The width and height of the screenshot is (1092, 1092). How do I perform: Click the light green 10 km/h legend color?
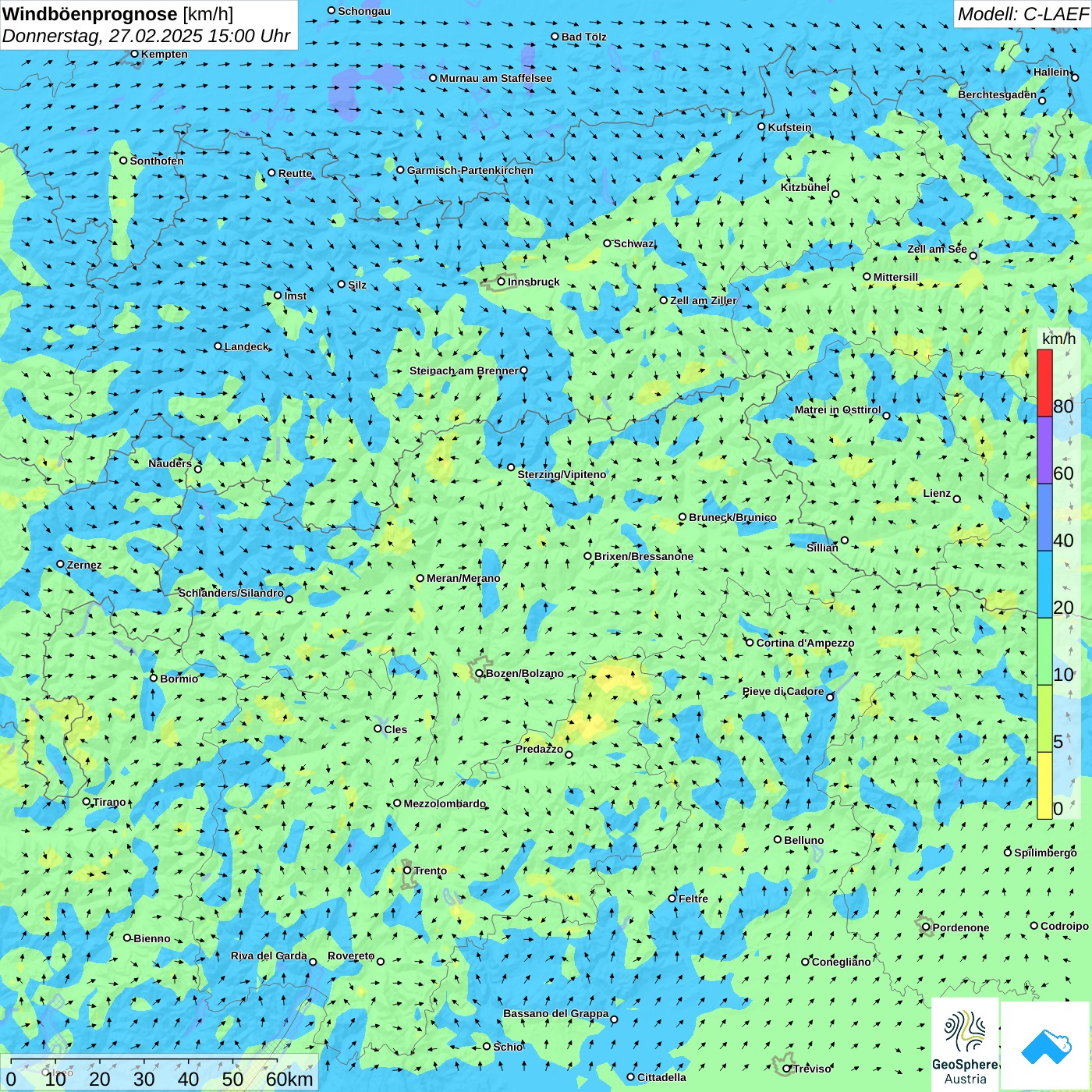point(1044,651)
